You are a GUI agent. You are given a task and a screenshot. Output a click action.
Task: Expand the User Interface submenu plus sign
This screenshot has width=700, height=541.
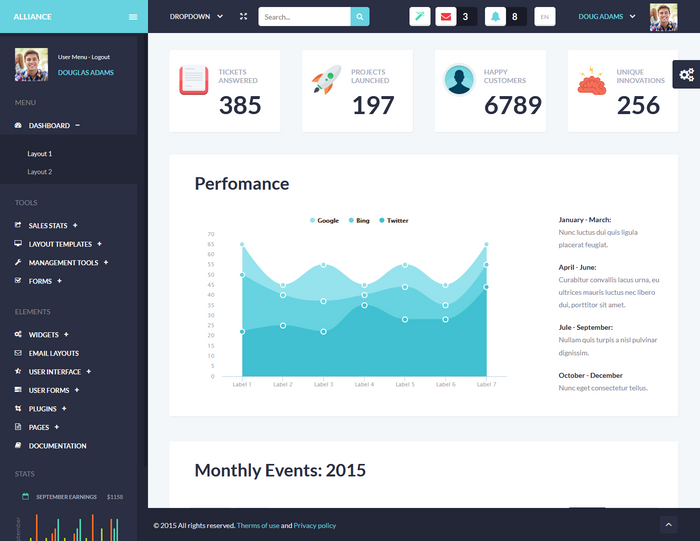tap(88, 371)
